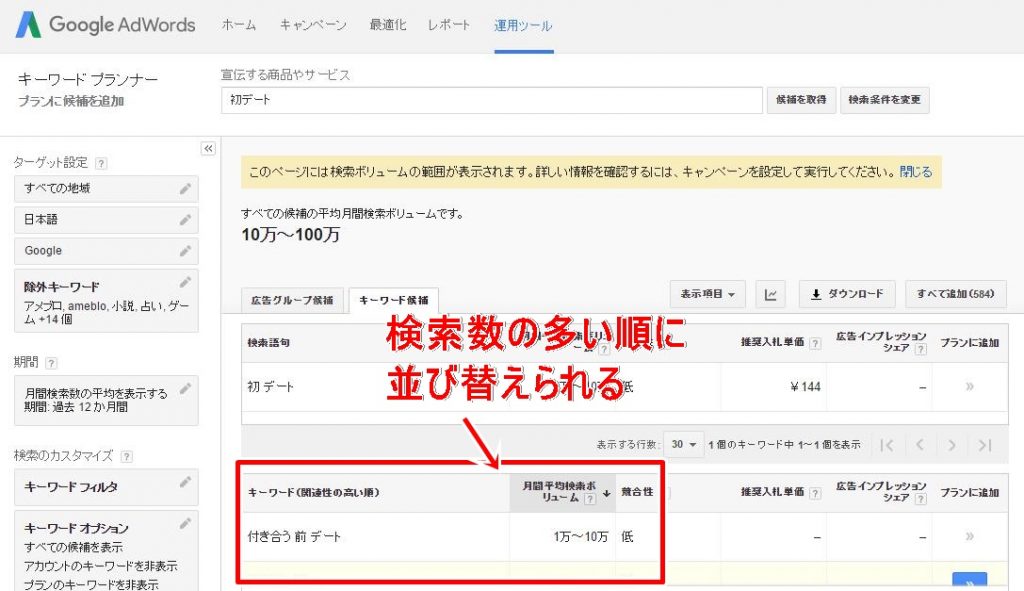Click the blue add button at bottom right
This screenshot has width=1024, height=591.
click(x=970, y=581)
